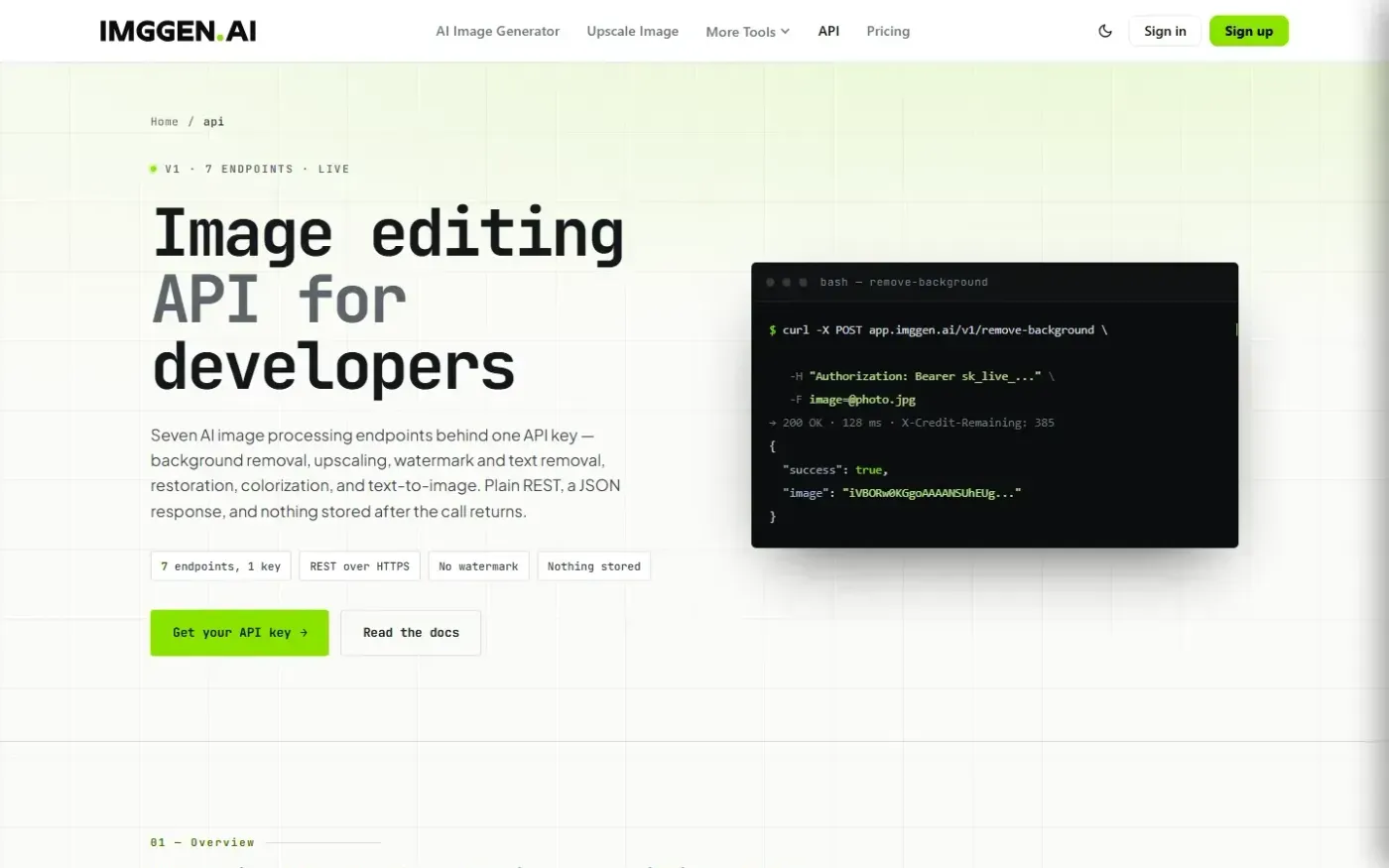1389x868 pixels.
Task: Click the '01 — Overview' section label
Action: tap(202, 842)
